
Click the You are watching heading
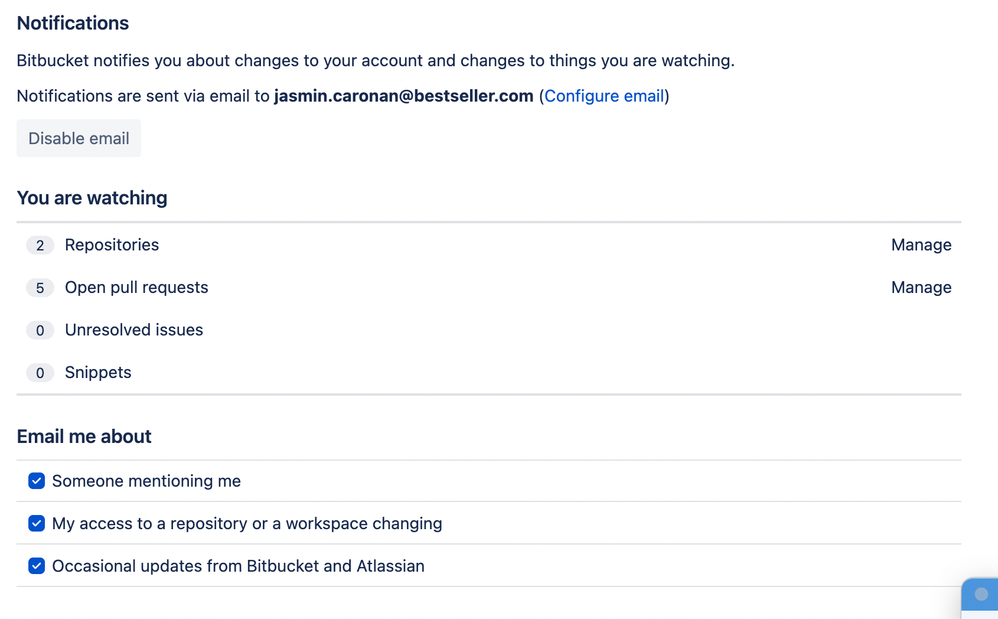92,198
